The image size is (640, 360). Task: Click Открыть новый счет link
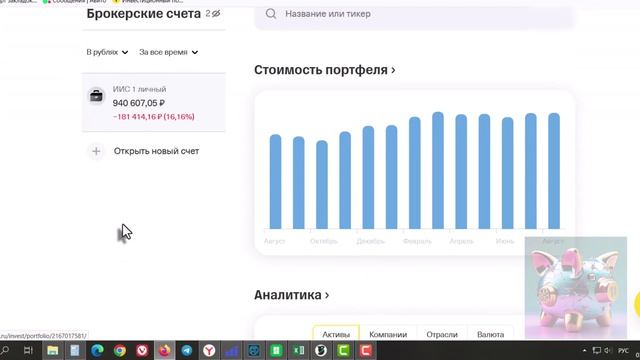tap(156, 151)
